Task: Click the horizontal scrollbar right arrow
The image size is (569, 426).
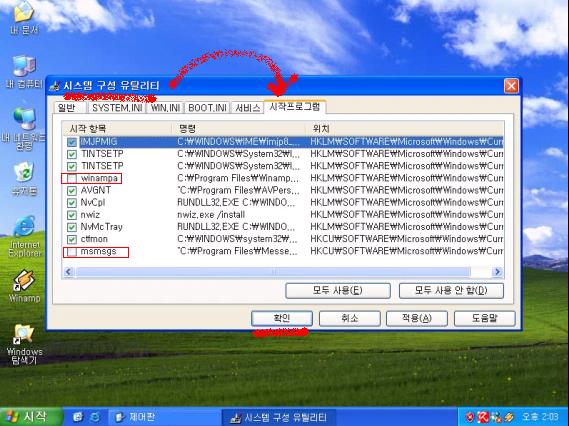Action: [498, 271]
